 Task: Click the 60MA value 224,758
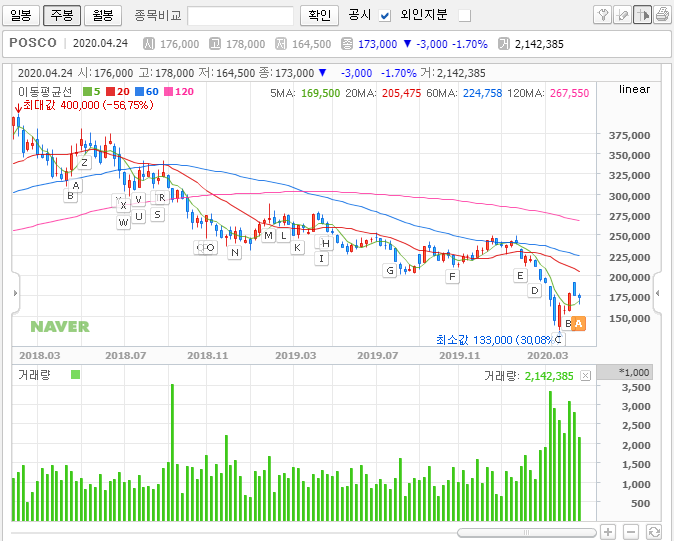pos(482,93)
